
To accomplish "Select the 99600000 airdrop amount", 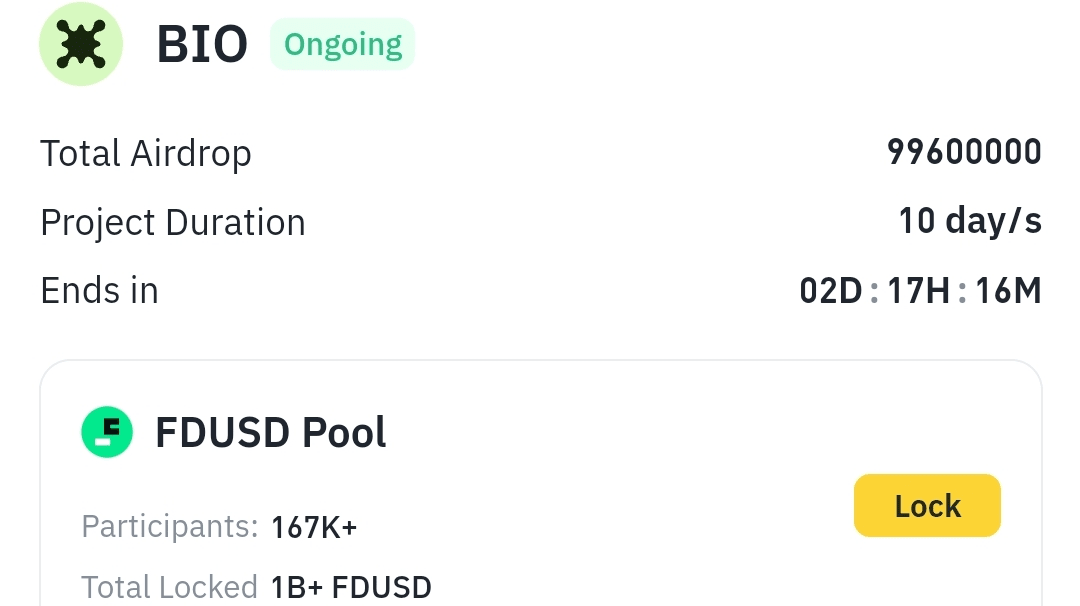I will [964, 152].
